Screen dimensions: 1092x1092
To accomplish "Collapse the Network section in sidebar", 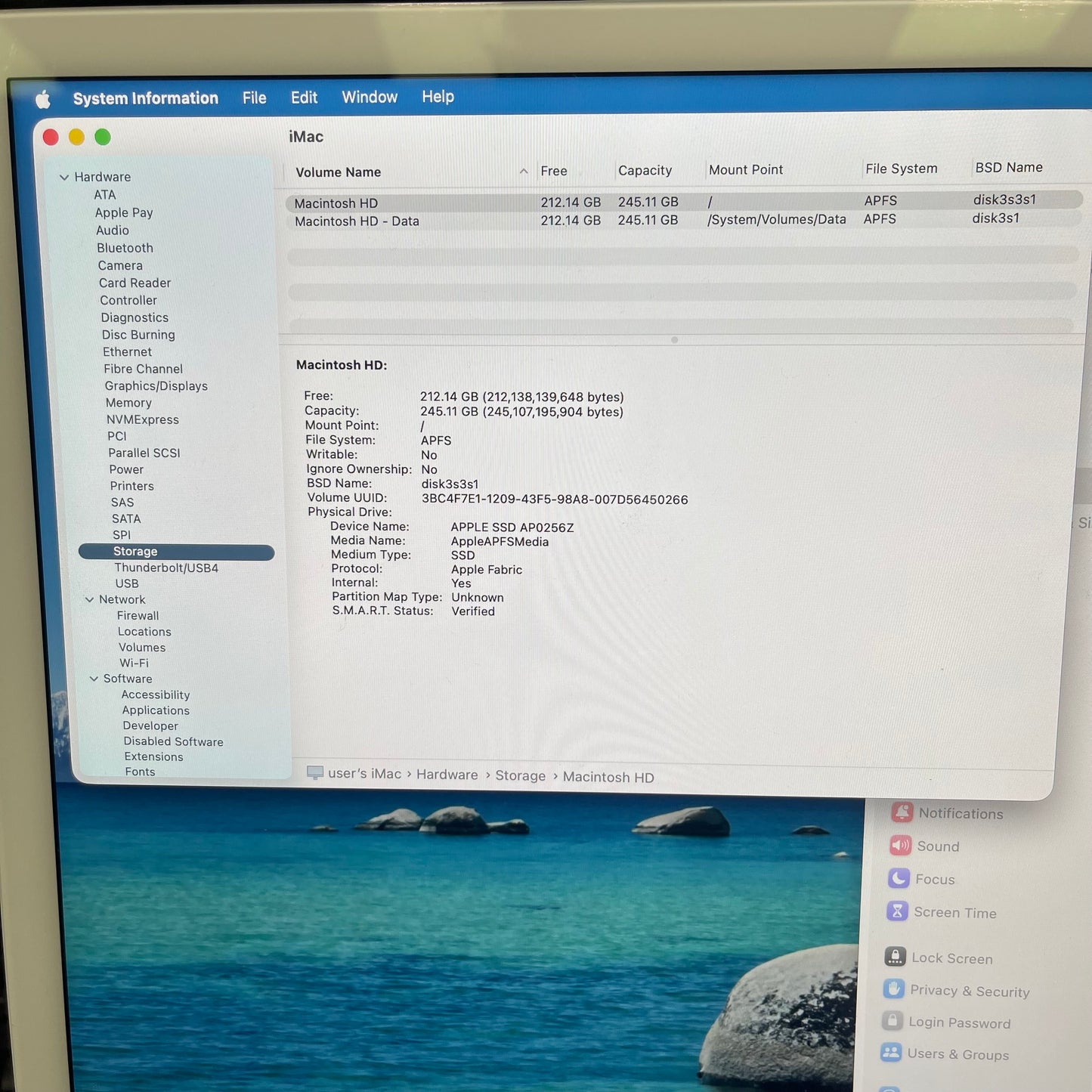I will (x=90, y=599).
